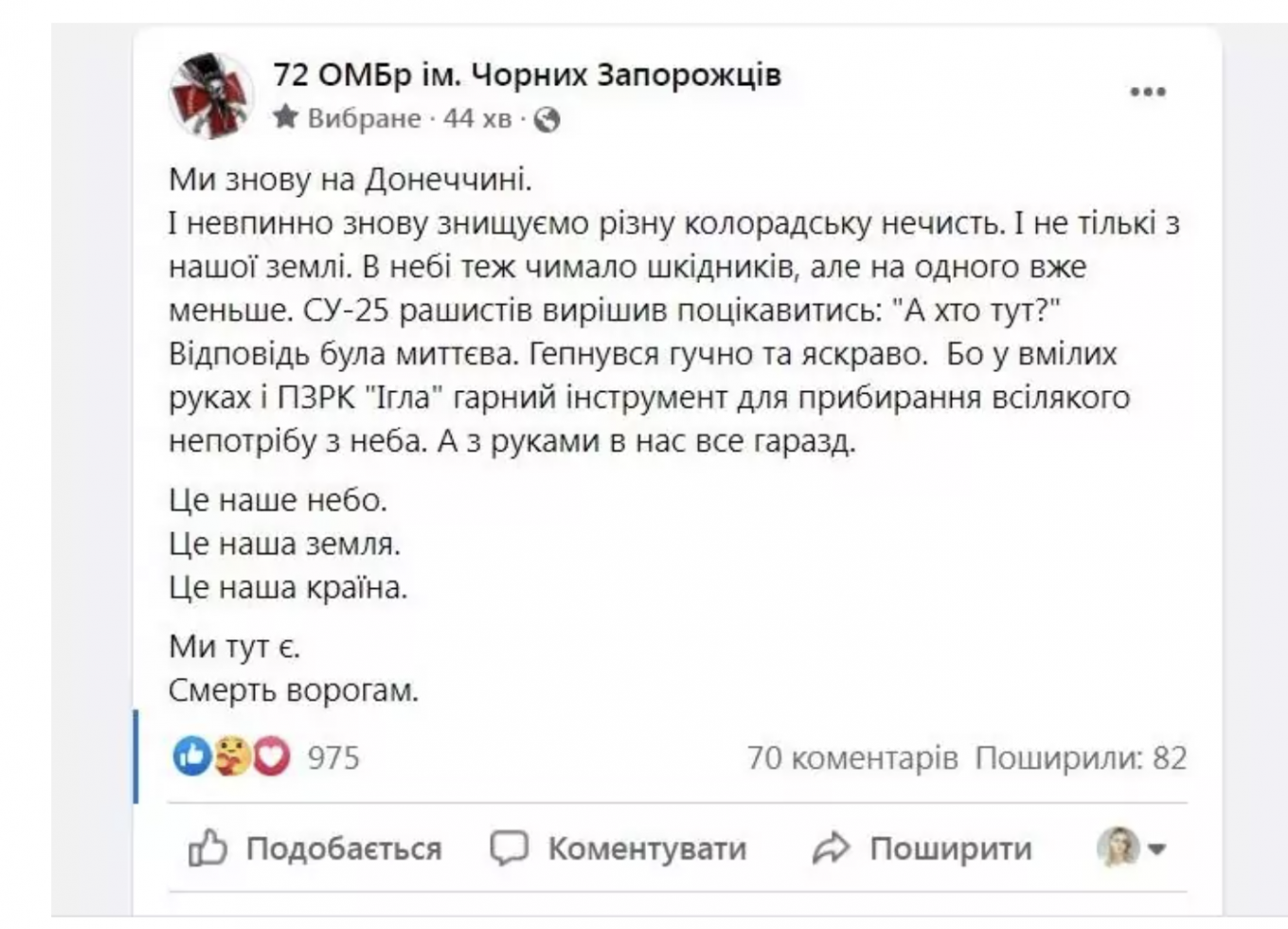The width and height of the screenshot is (1288, 929).
Task: Open the Поширили: 82 shares list
Action: [x=1081, y=758]
